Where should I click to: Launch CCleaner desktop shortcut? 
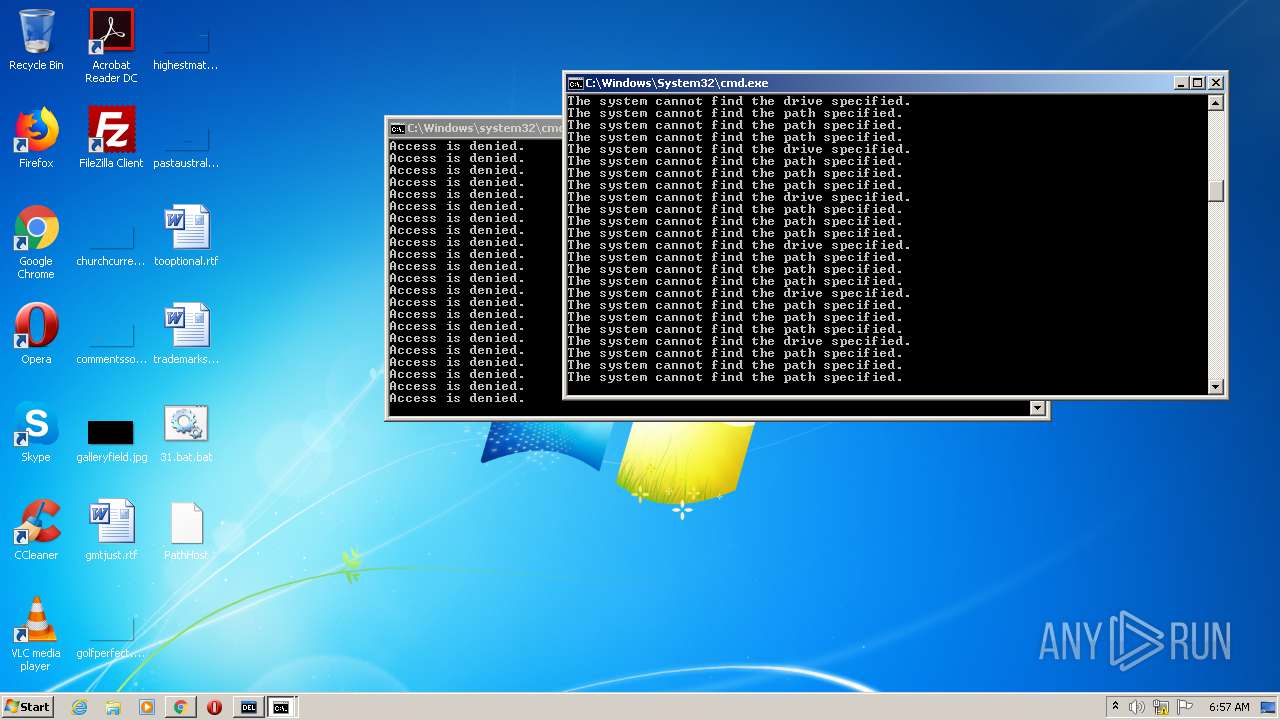click(36, 531)
